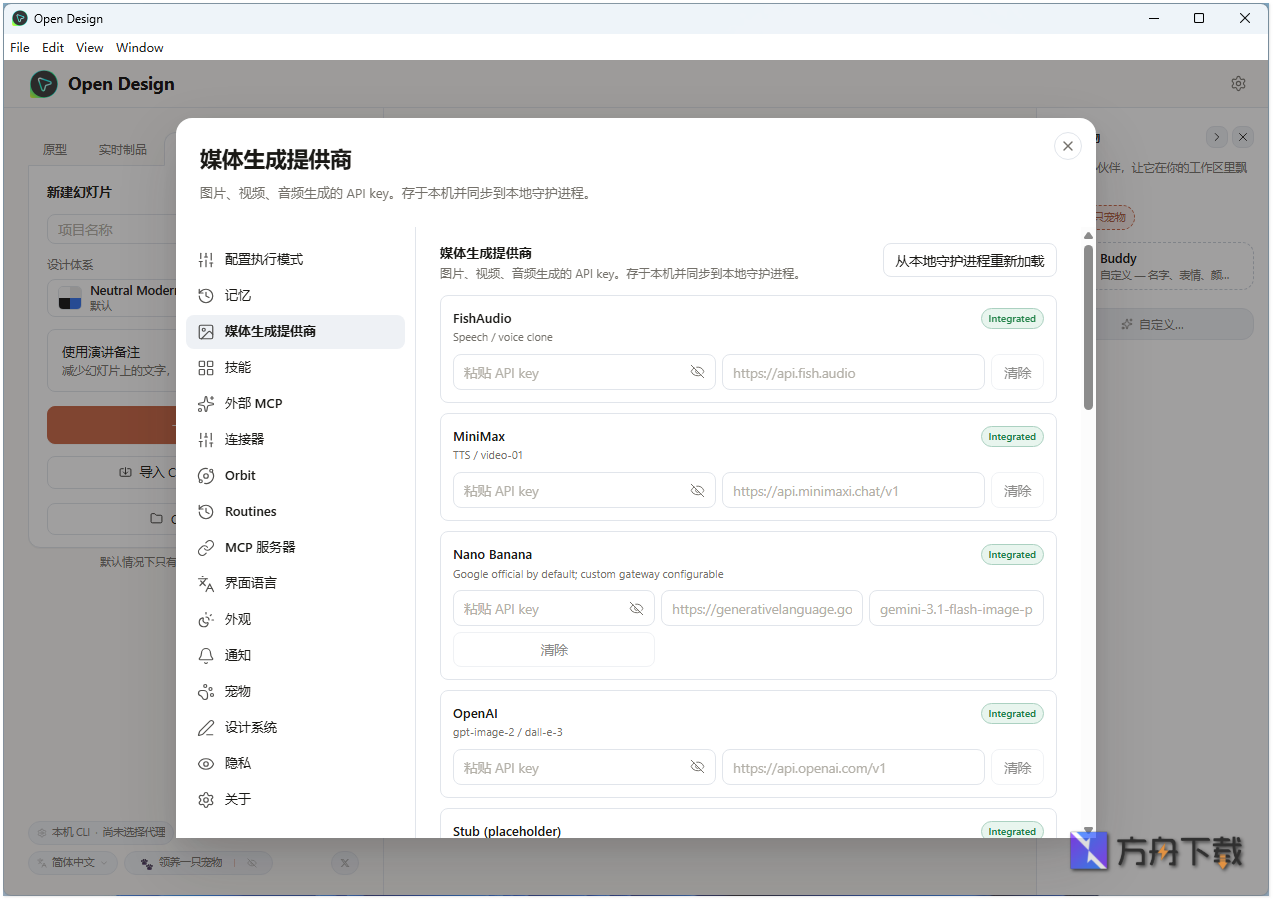The height and width of the screenshot is (900, 1273).
Task: Clear the FishAudio key with 清除
Action: pos(1018,372)
